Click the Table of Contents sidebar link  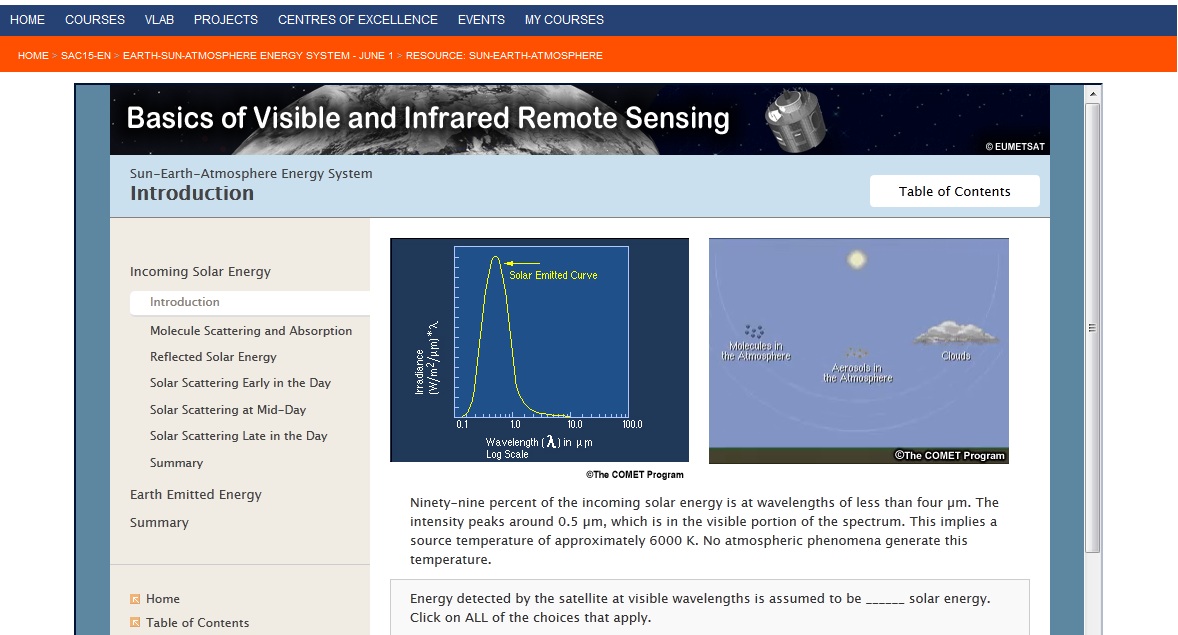coord(198,622)
